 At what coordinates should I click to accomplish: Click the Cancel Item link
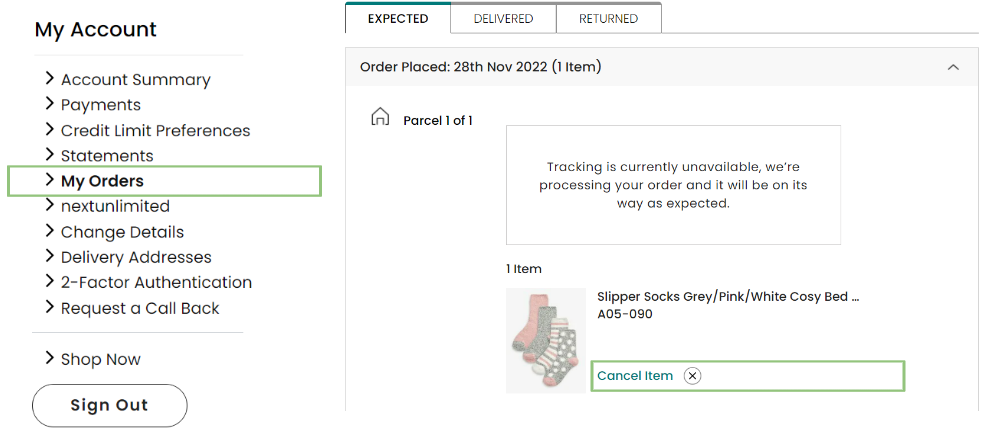pyautogui.click(x=635, y=376)
